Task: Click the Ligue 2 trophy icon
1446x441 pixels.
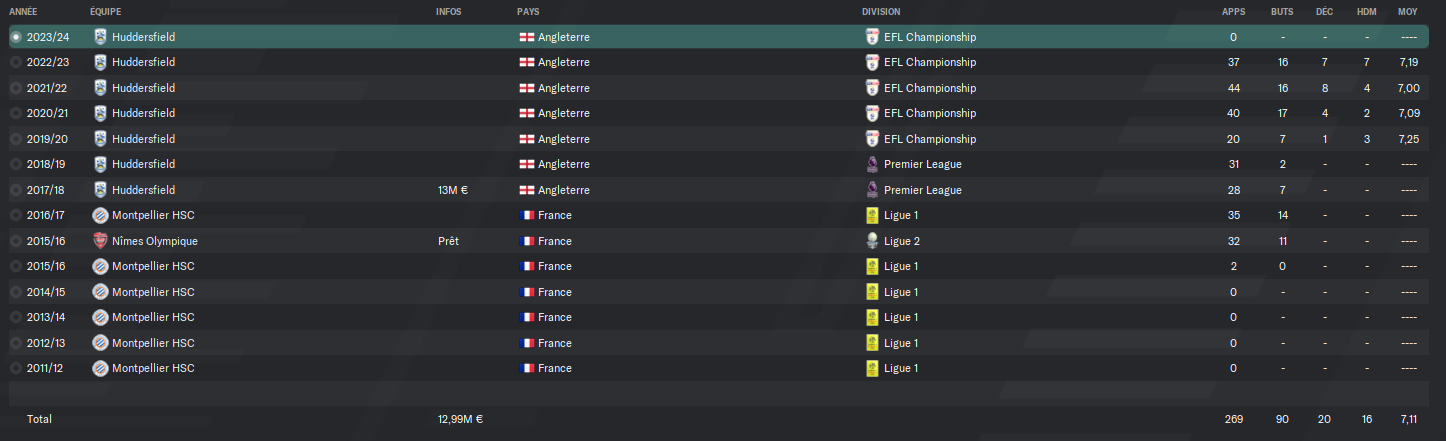Action: (872, 241)
